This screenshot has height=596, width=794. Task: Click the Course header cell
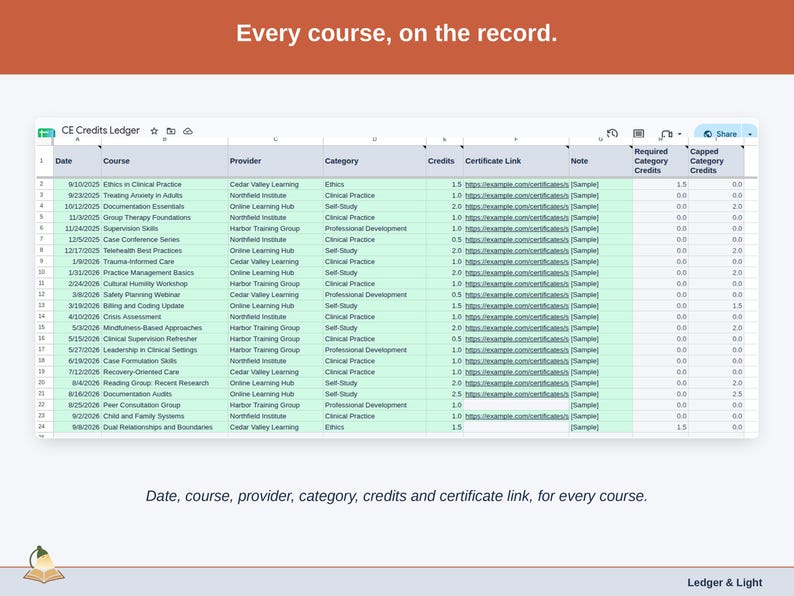(165, 161)
